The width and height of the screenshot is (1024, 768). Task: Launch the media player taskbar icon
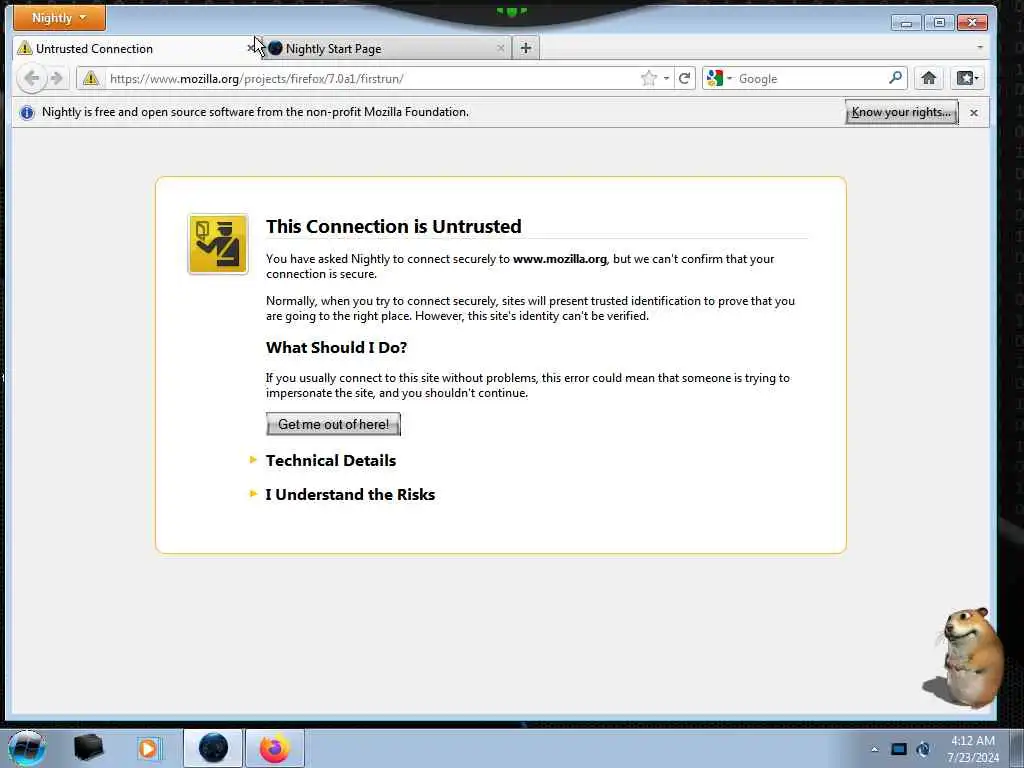point(148,748)
